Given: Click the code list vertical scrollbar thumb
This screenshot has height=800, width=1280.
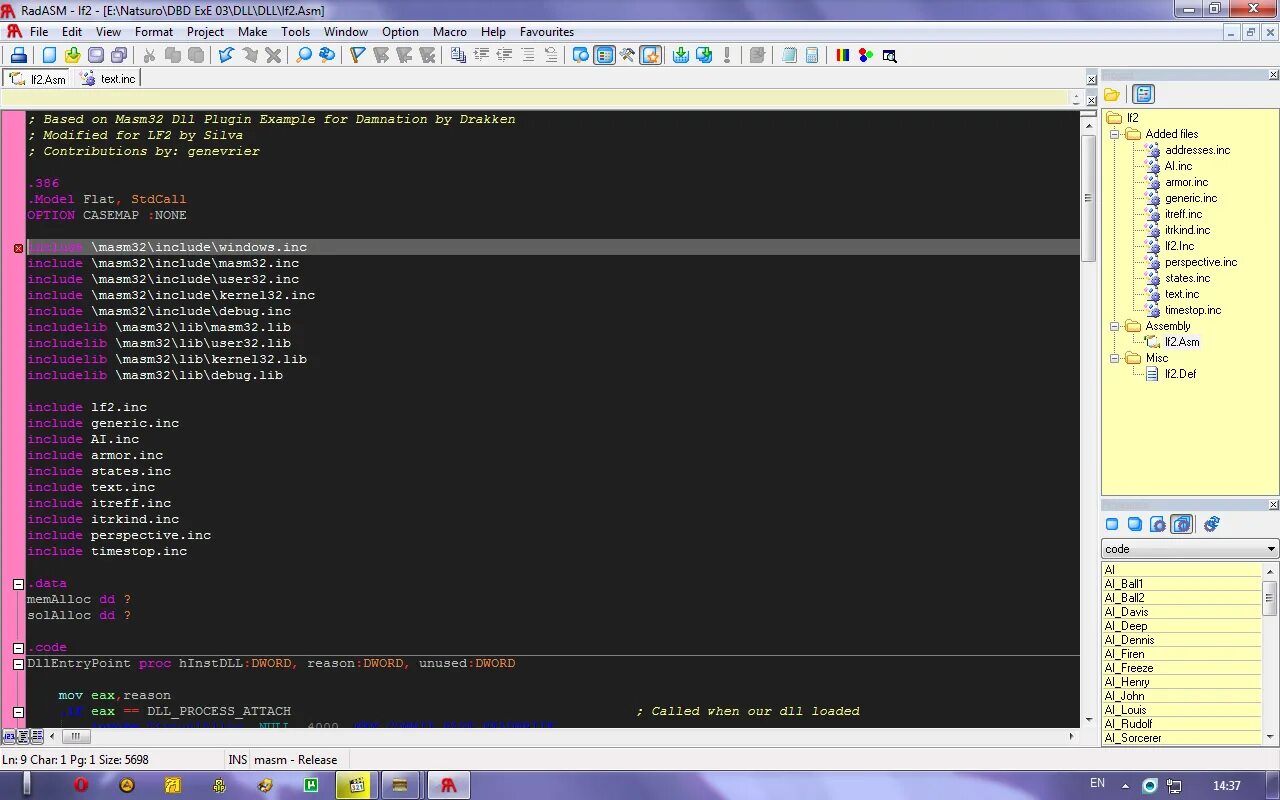Looking at the screenshot, I should coord(1270,598).
